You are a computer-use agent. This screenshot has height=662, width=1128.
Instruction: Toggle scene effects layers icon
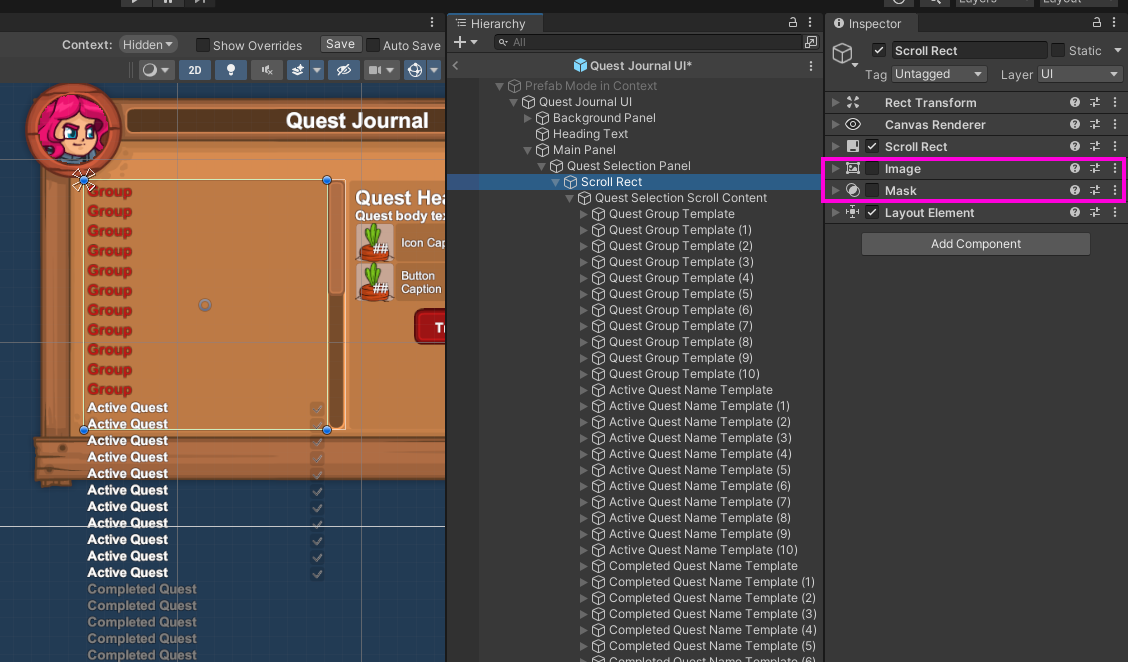[x=298, y=70]
